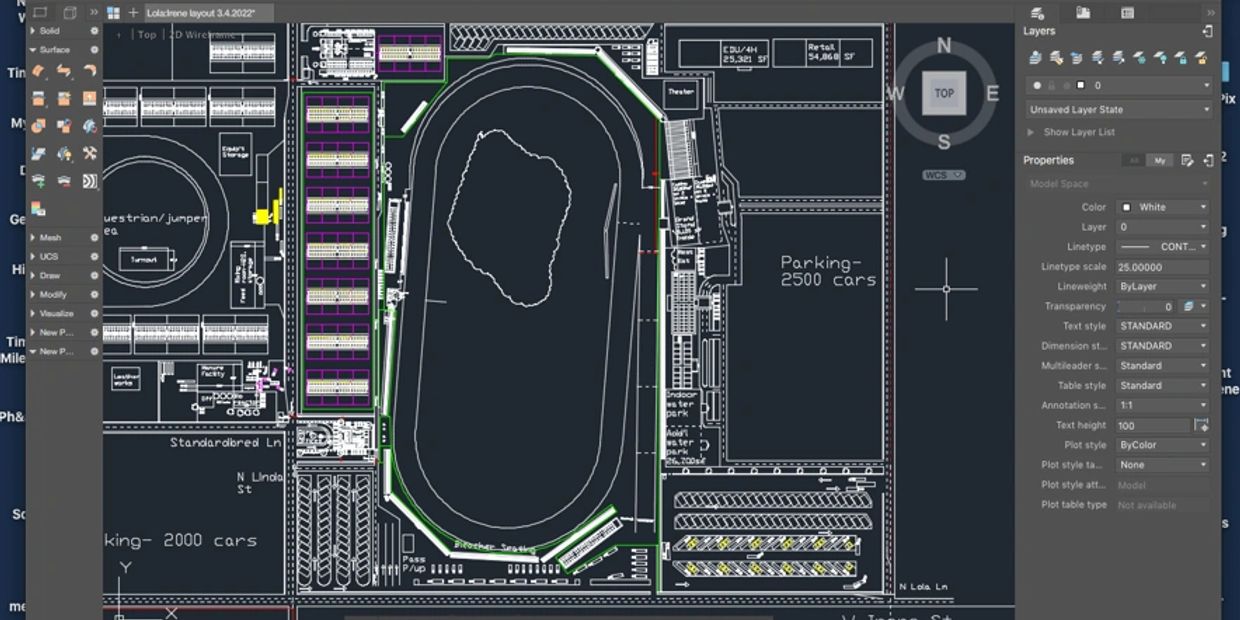Expand the tool set chevrons at top left

(x=94, y=12)
